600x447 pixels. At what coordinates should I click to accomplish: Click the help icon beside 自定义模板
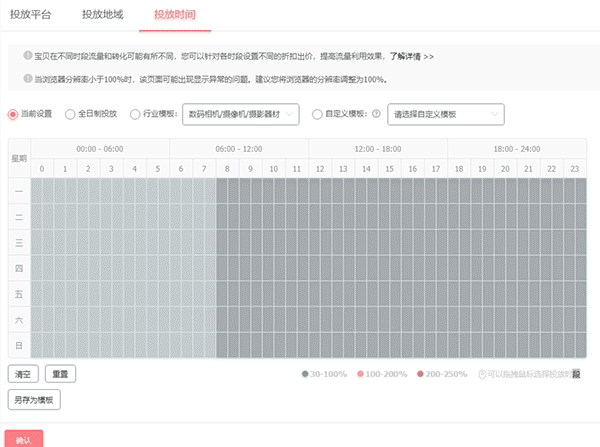376,115
